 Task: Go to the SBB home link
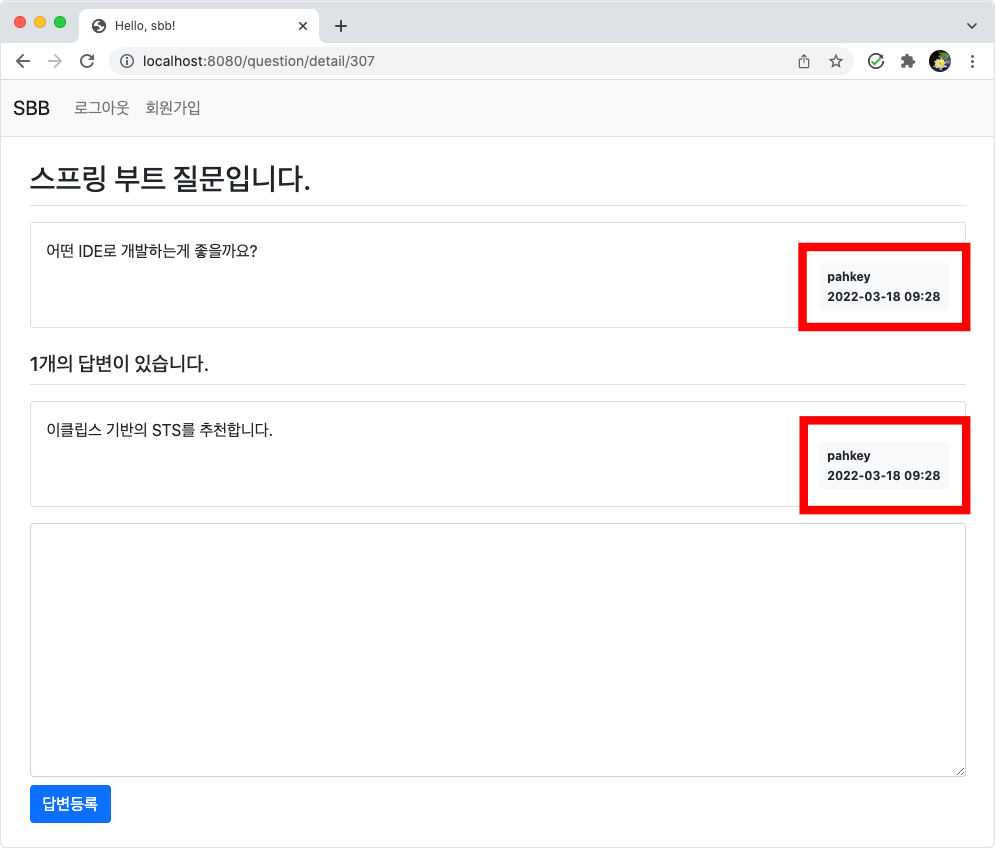[31, 108]
